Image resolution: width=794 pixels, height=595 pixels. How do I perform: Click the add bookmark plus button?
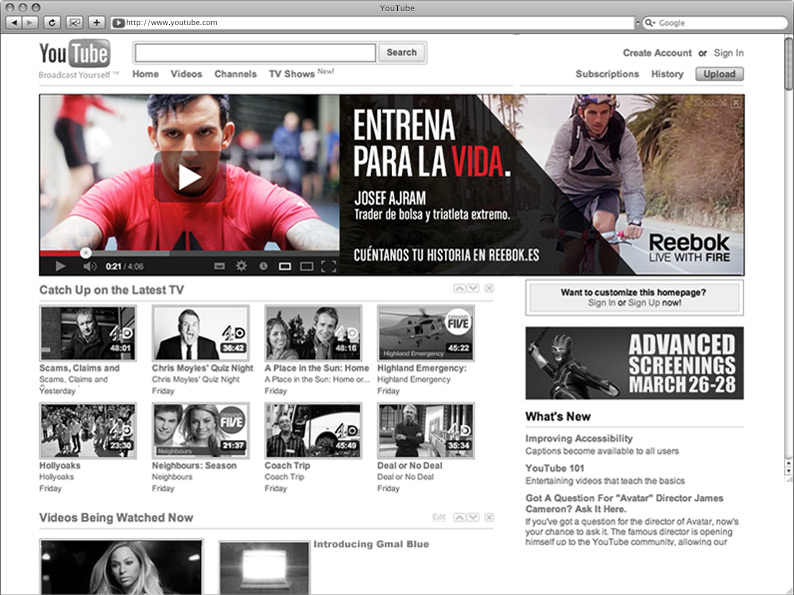96,23
